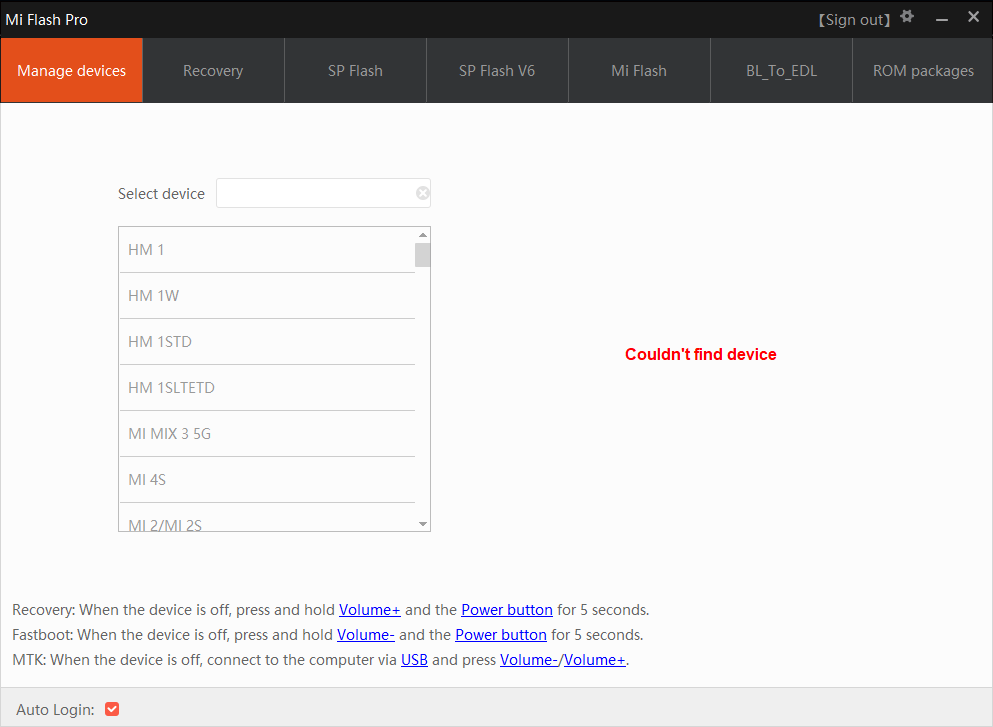Click the scrollbar up arrow of device list
Image resolution: width=993 pixels, height=727 pixels.
[x=422, y=234]
